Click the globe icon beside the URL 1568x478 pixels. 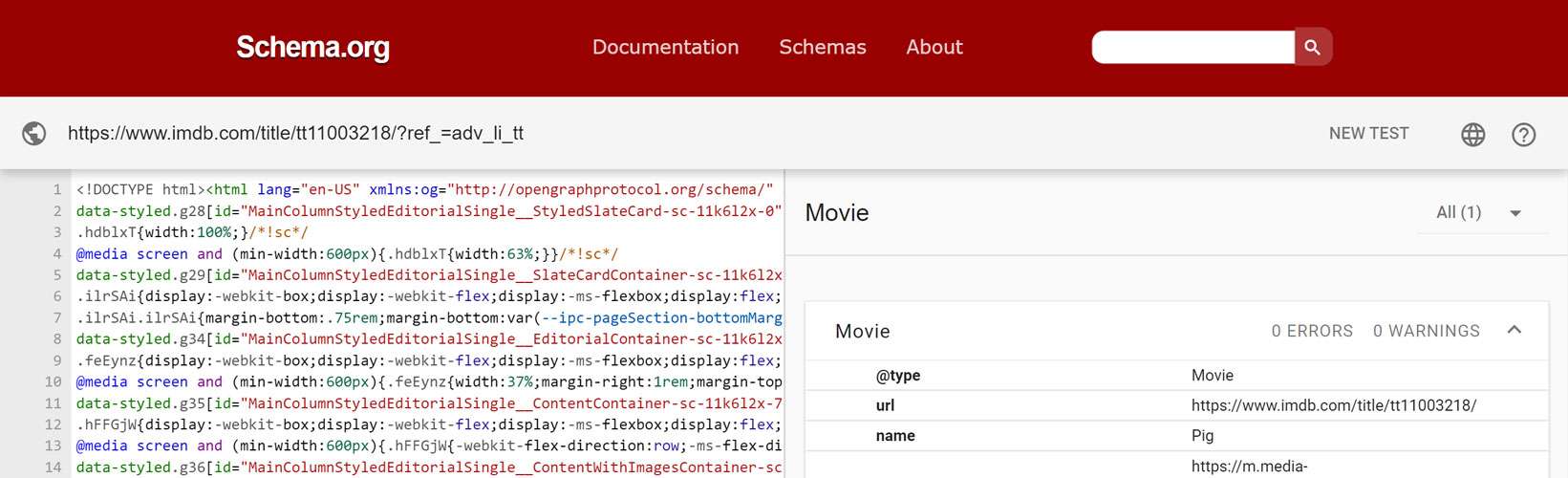tap(34, 133)
